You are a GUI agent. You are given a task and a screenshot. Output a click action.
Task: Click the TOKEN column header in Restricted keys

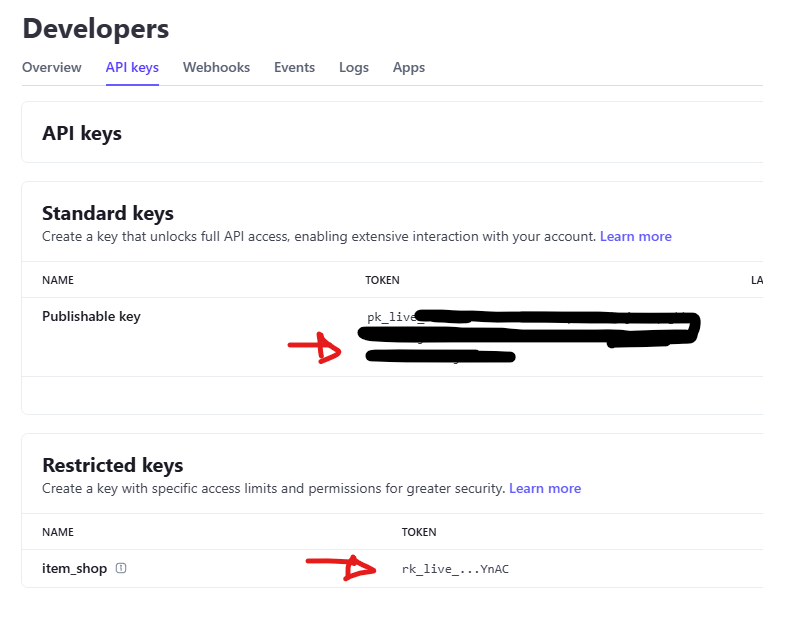[419, 533]
